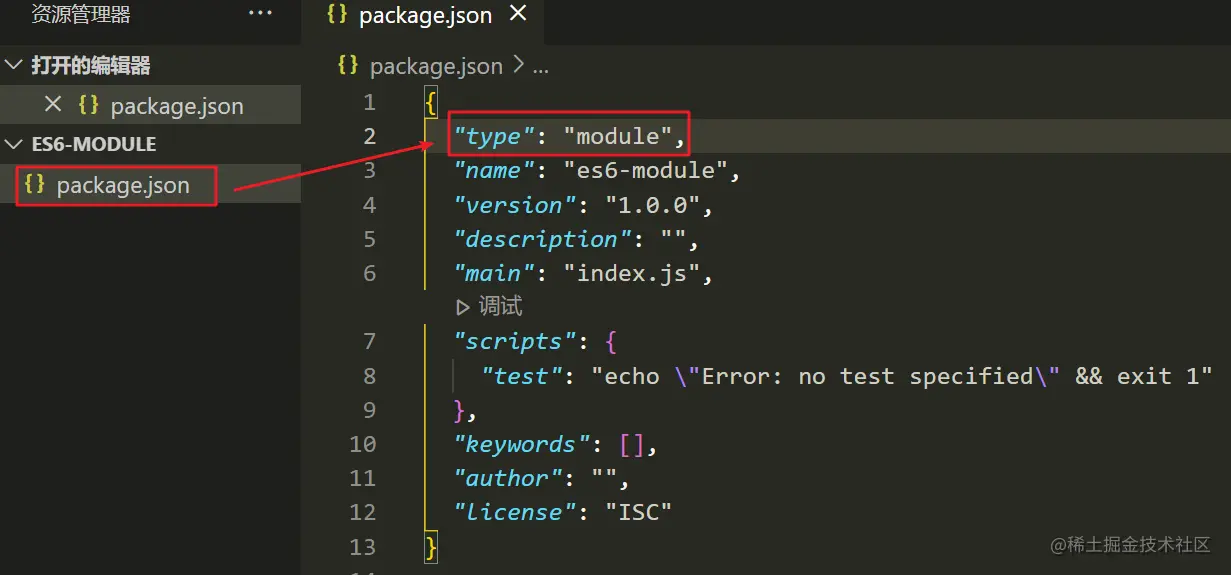
Task: Click line number 7 in the gutter
Action: 369,341
